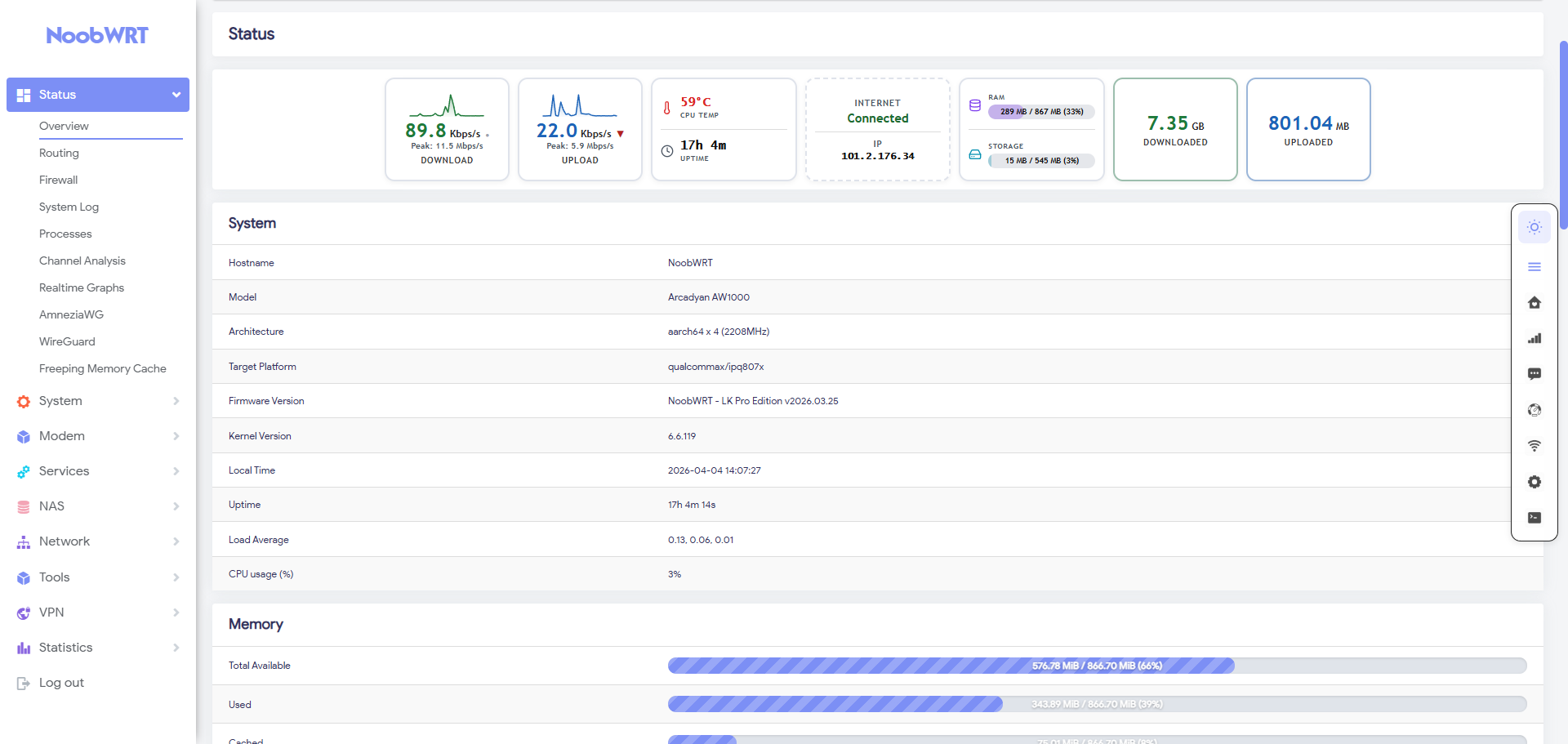Click the Services icon in sidebar
Screen dimensions: 1568x744
[24, 471]
